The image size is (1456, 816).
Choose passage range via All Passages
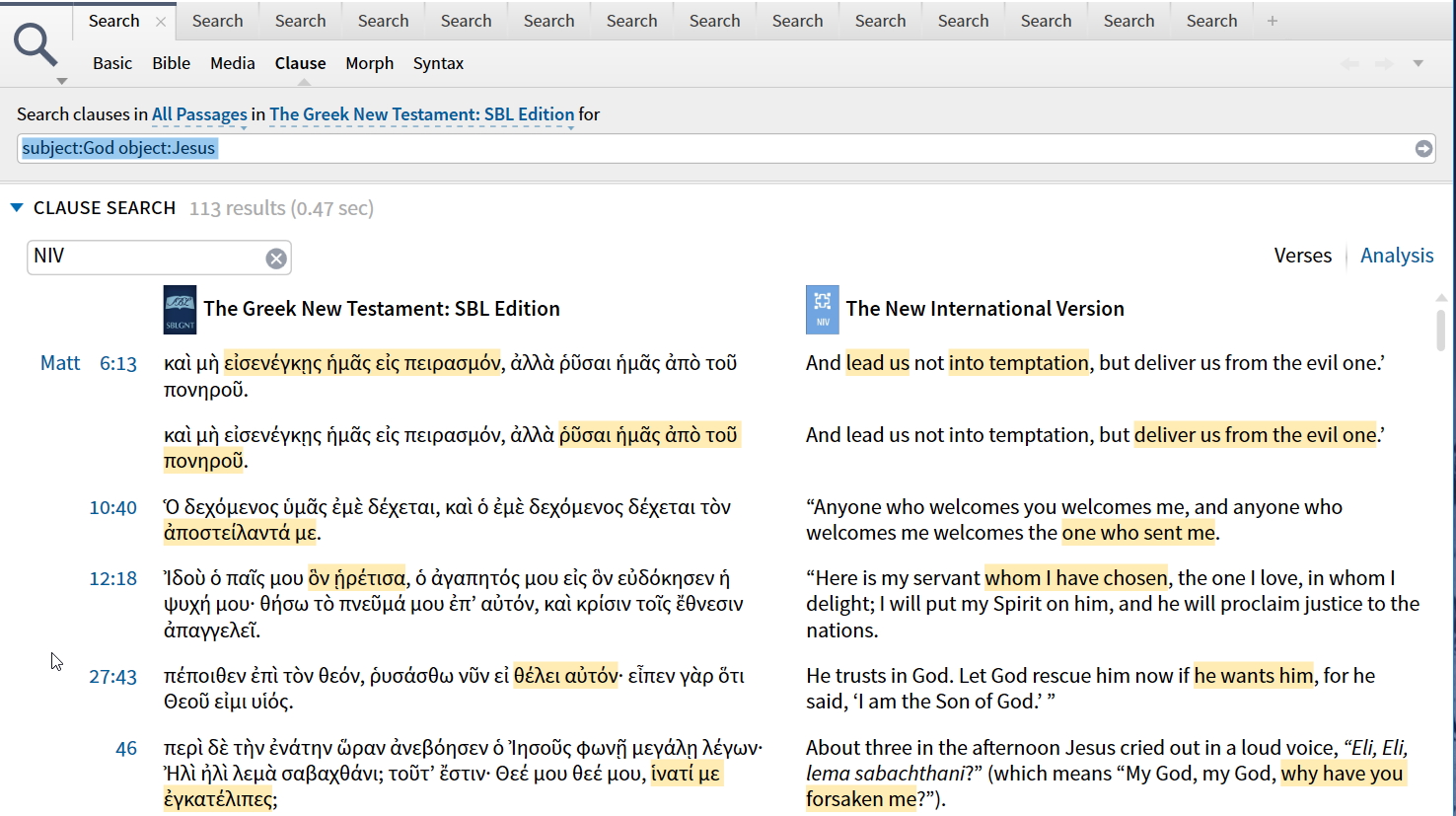pos(199,114)
